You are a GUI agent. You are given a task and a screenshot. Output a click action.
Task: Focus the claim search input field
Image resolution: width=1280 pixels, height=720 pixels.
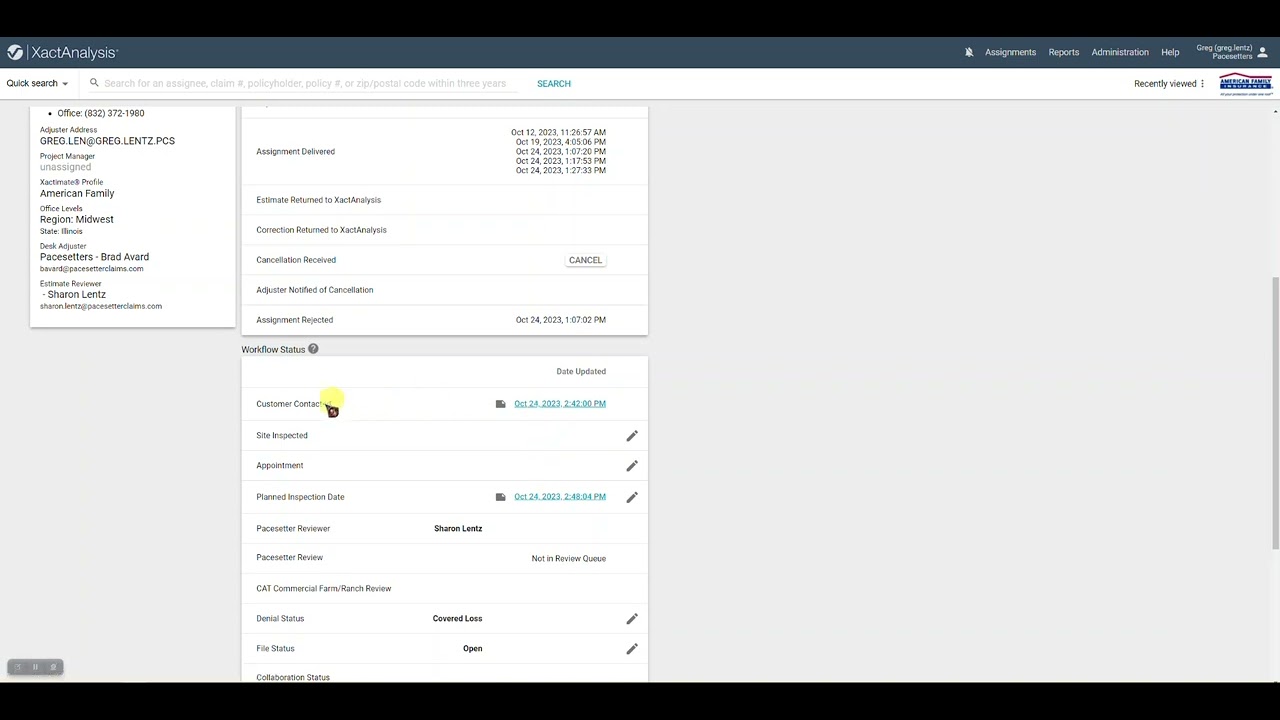click(305, 84)
